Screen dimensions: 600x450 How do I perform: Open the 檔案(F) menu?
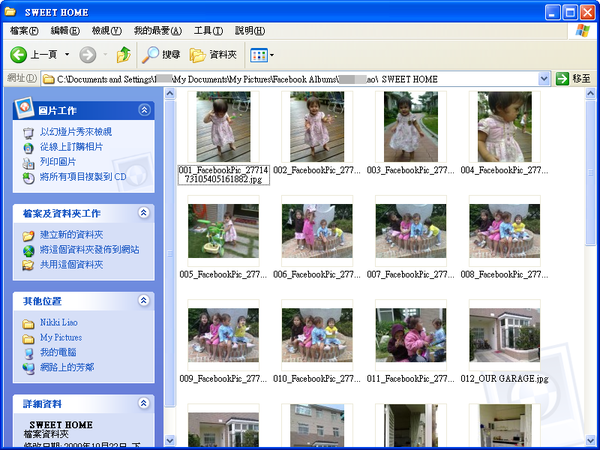coord(24,31)
